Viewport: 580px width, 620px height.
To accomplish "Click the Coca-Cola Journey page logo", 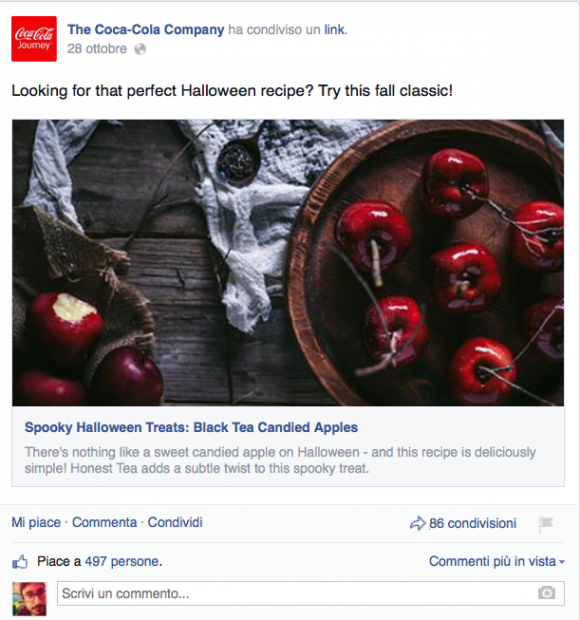I will tap(34, 39).
